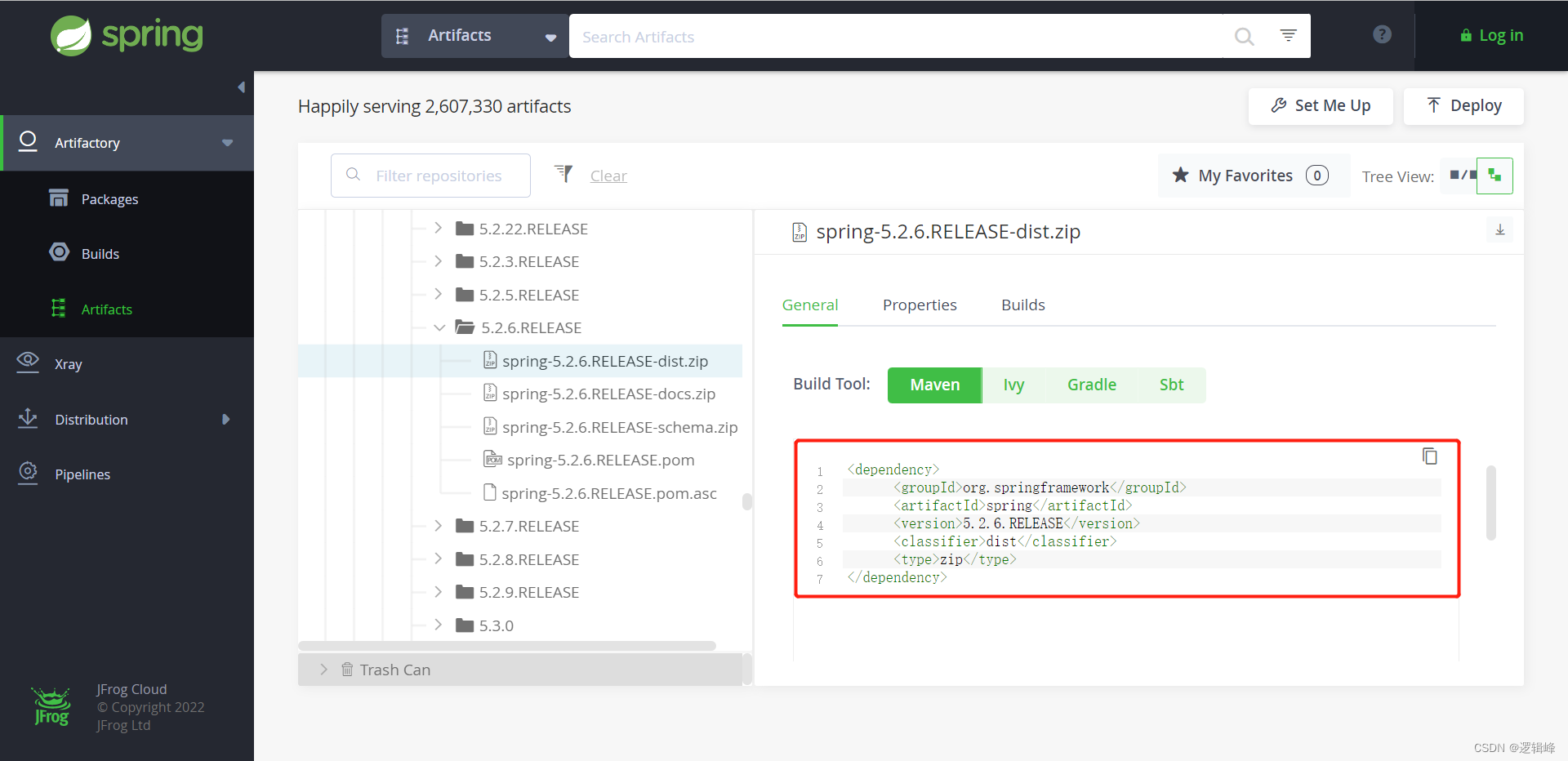Open the Builds tab in details panel
The image size is (1568, 761).
coord(1023,305)
